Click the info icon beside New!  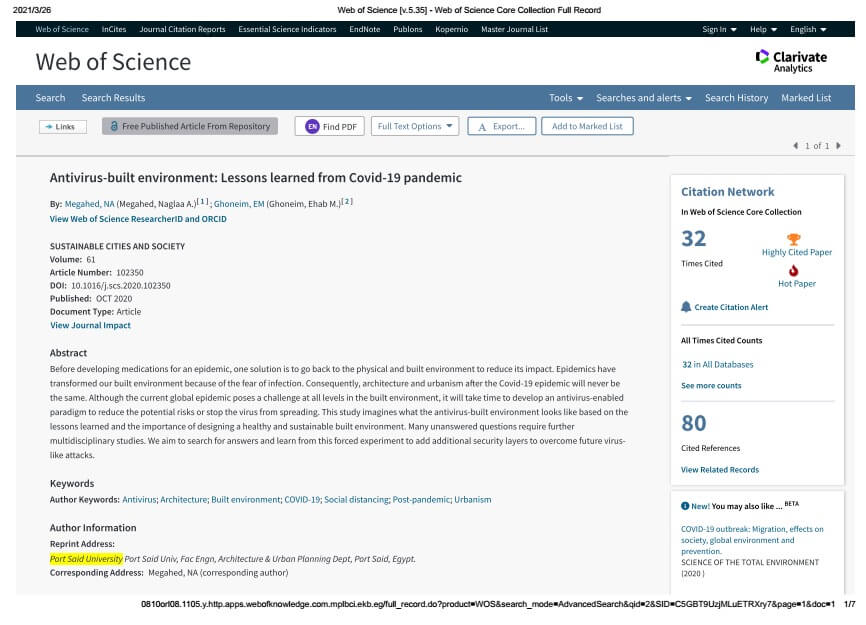click(685, 506)
